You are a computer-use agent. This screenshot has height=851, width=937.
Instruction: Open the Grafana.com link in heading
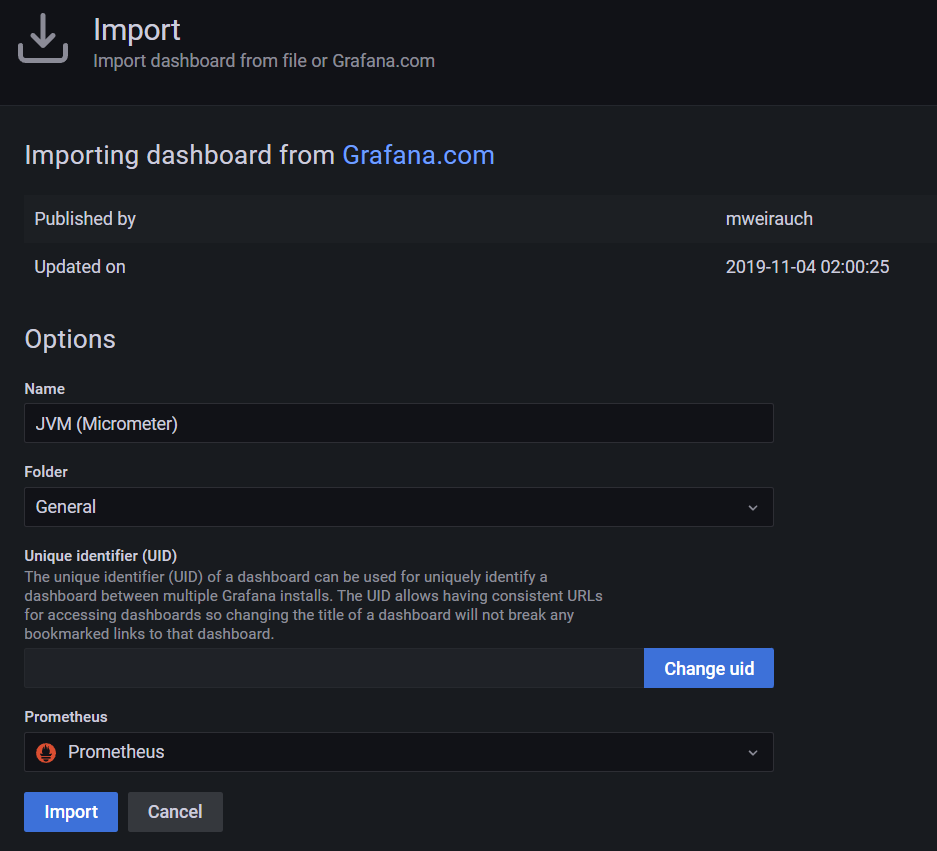pos(418,155)
